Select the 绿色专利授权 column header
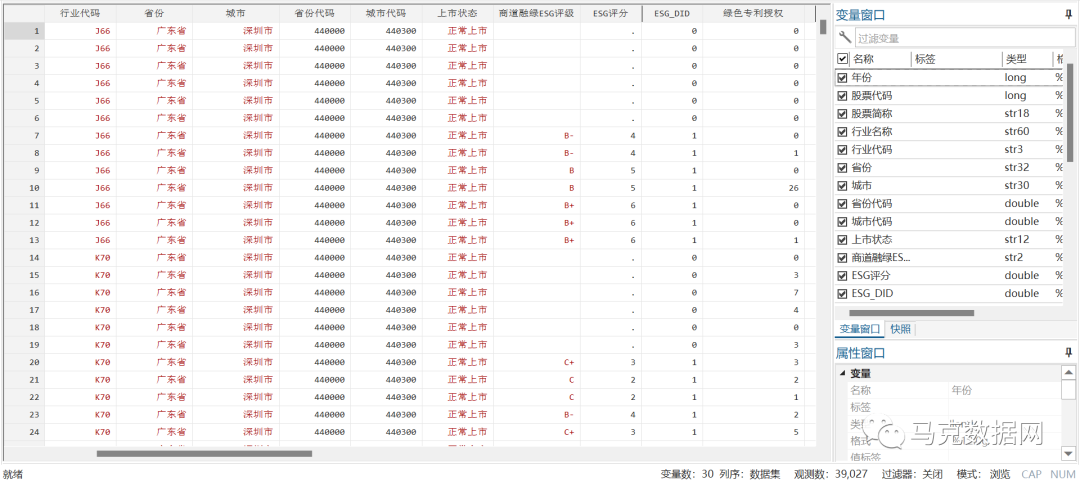 (x=753, y=13)
